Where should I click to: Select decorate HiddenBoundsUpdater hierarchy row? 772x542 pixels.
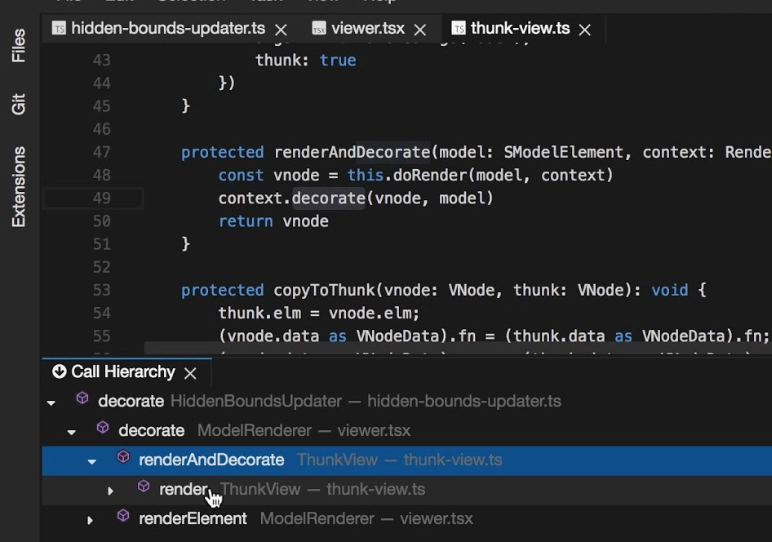pyautogui.click(x=407, y=401)
